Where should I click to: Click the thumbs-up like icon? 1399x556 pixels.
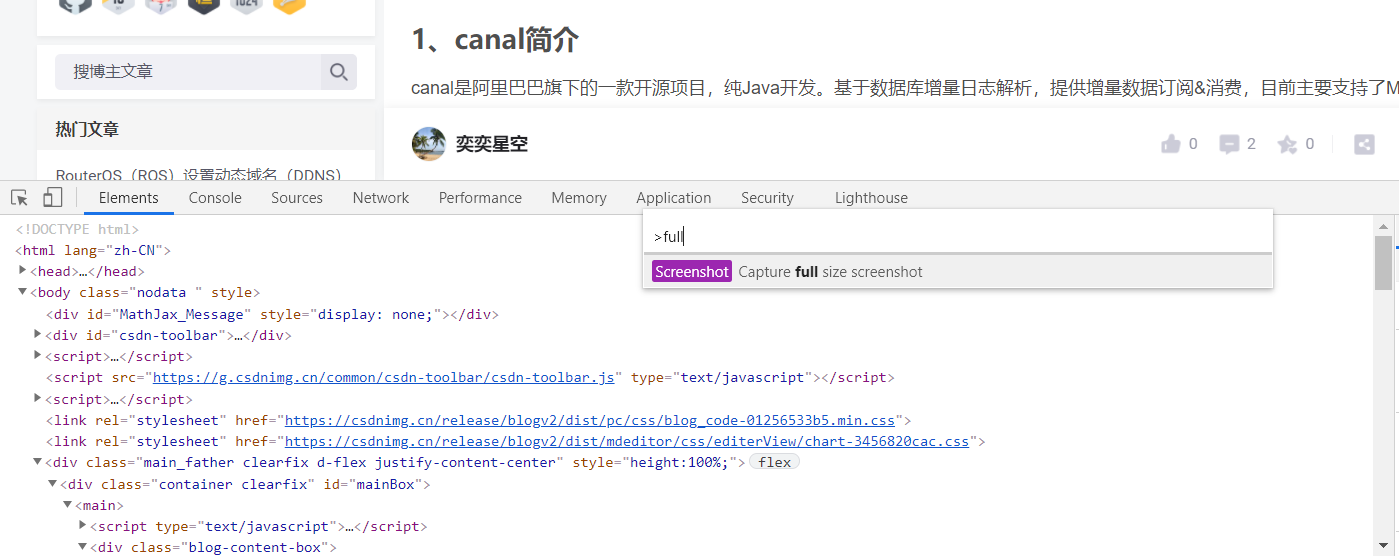pyautogui.click(x=1171, y=144)
